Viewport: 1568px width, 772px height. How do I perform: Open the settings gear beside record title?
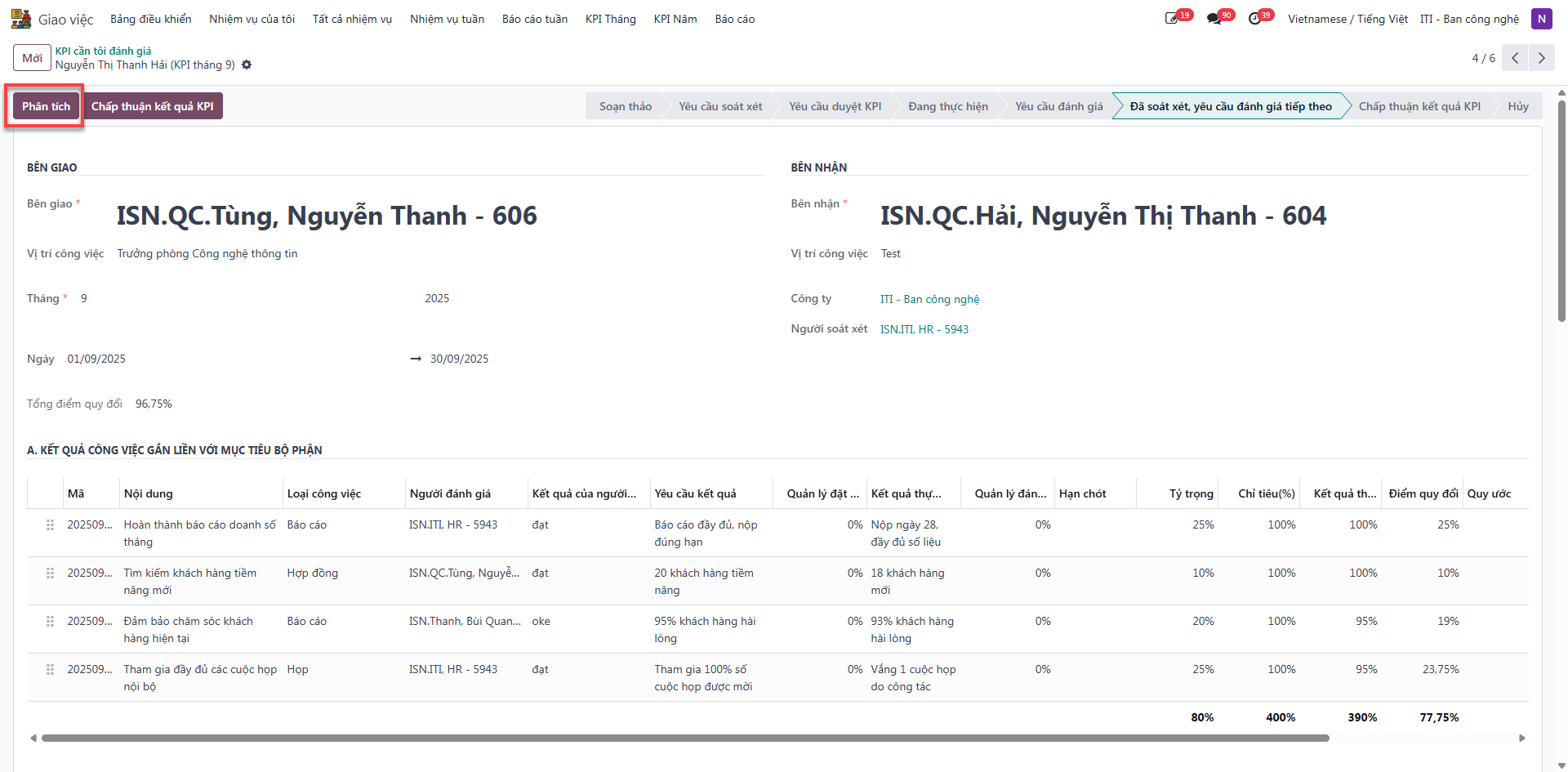(247, 65)
